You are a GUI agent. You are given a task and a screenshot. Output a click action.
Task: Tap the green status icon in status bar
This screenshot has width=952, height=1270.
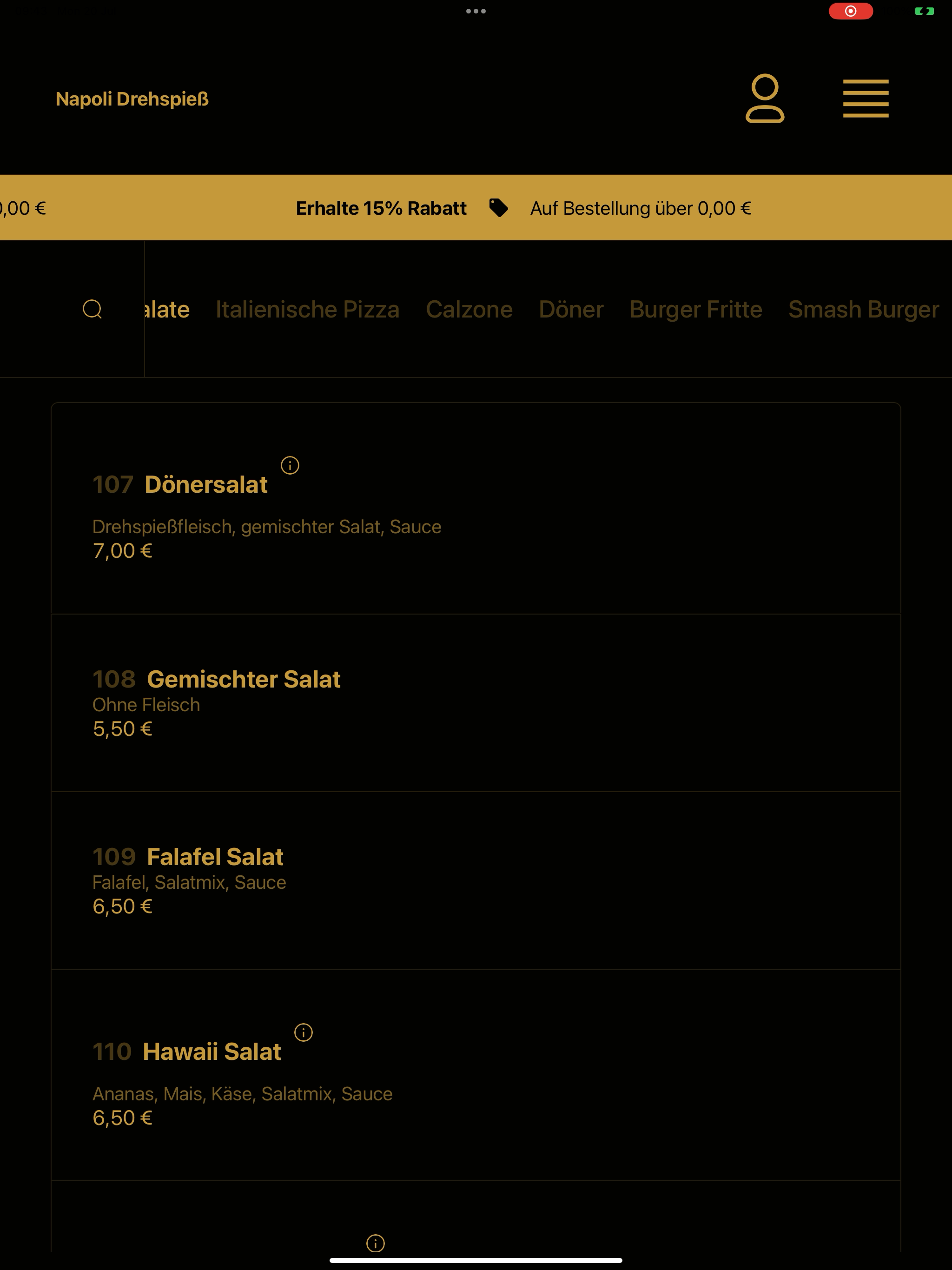click(925, 11)
